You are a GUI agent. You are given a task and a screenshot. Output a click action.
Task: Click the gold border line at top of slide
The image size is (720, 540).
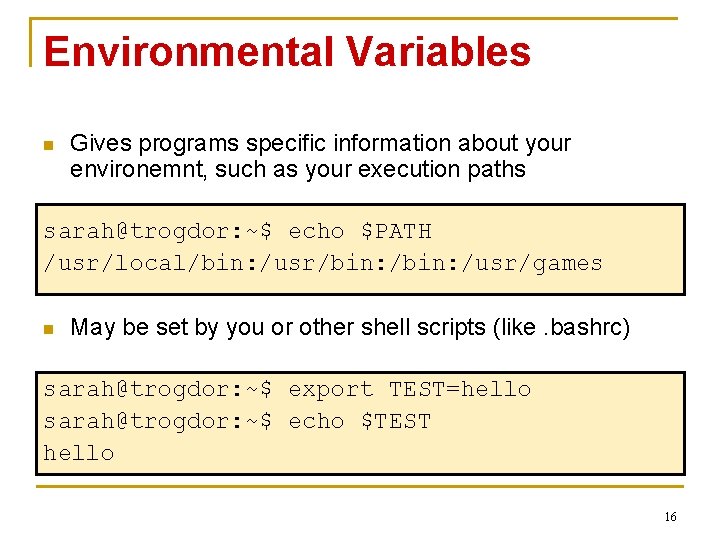tap(360, 18)
